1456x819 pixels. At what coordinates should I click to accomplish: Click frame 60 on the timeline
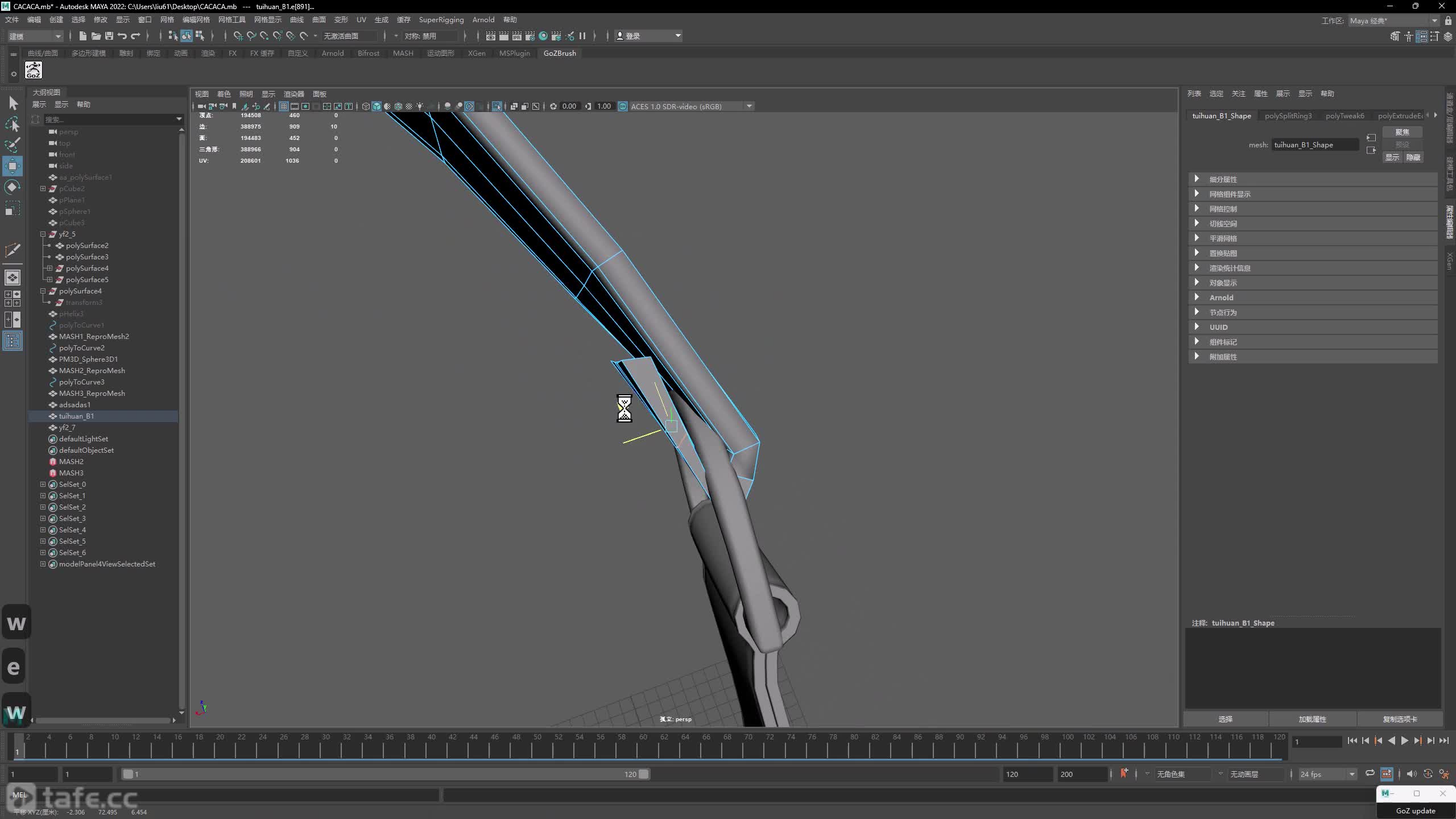click(x=643, y=746)
